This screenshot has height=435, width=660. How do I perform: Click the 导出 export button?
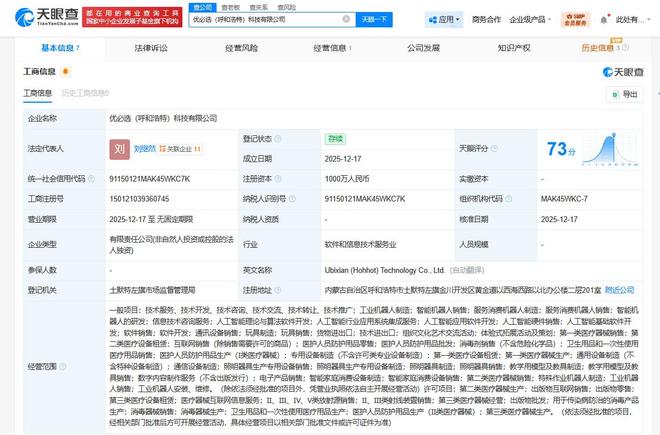click(625, 94)
